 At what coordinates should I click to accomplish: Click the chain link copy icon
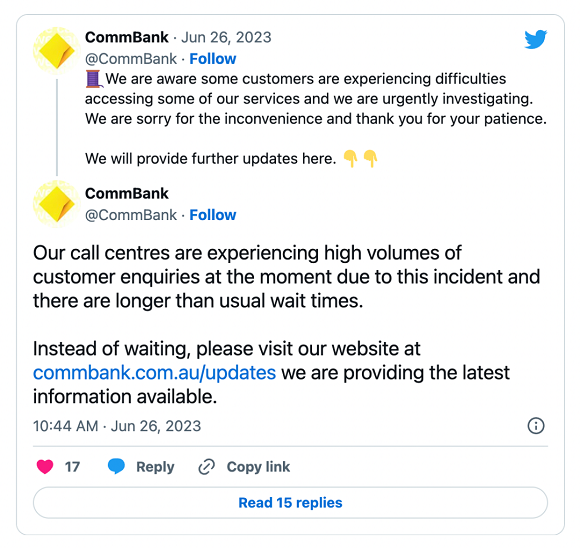(x=206, y=467)
